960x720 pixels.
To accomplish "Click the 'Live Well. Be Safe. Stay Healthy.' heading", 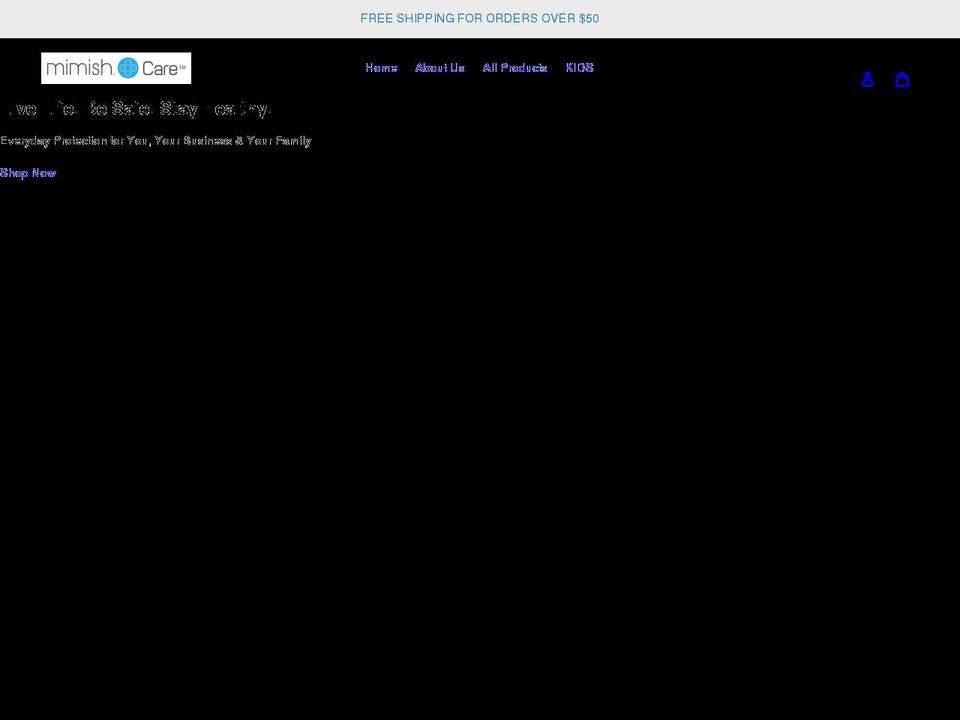I will (x=135, y=108).
